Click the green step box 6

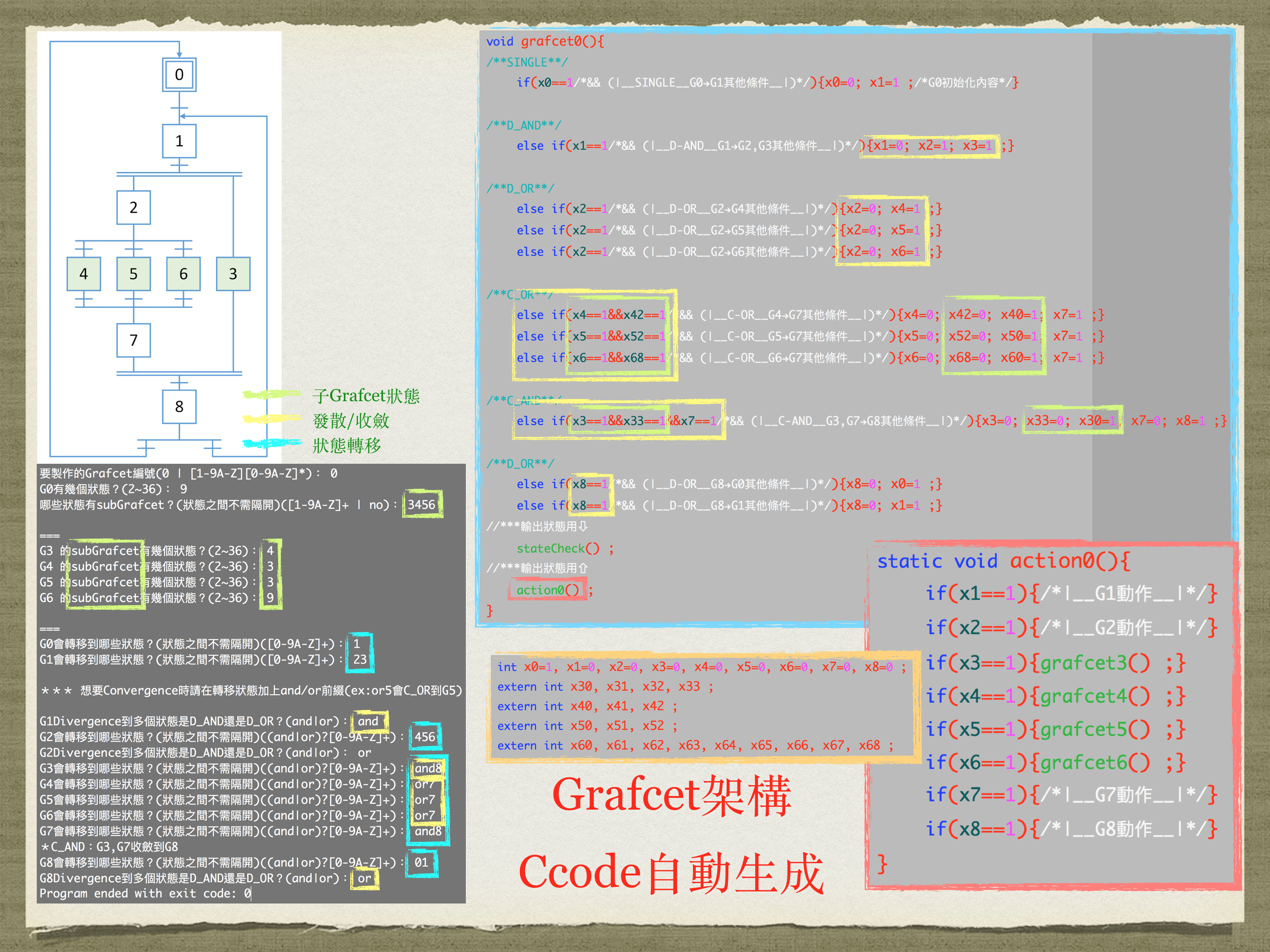(183, 274)
